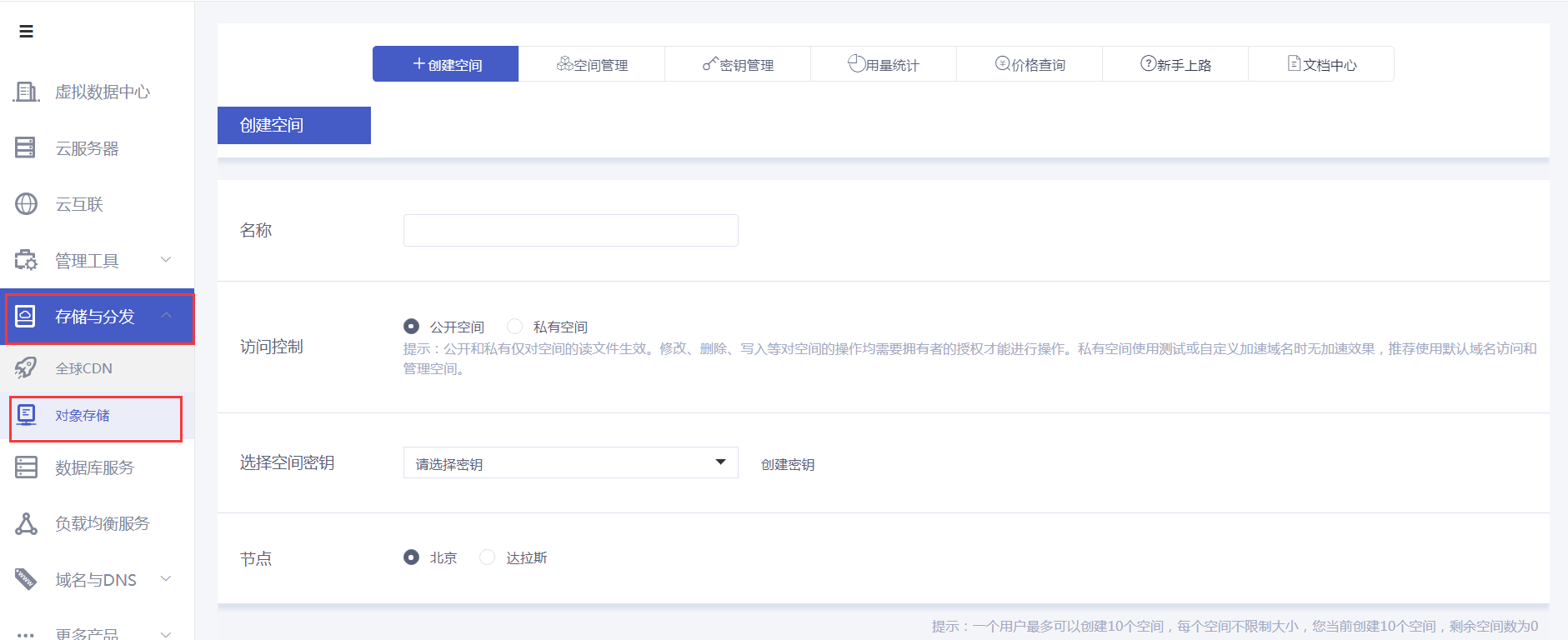The image size is (1568, 640).
Task: Click the 名称 text input field
Action: point(571,230)
